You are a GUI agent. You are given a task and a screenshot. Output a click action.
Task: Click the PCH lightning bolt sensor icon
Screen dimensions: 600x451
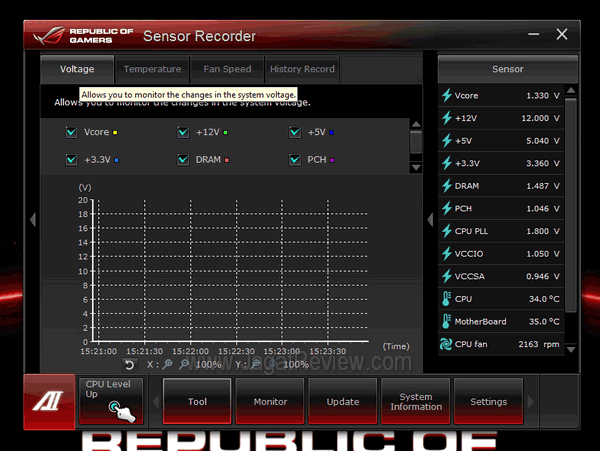tap(447, 208)
